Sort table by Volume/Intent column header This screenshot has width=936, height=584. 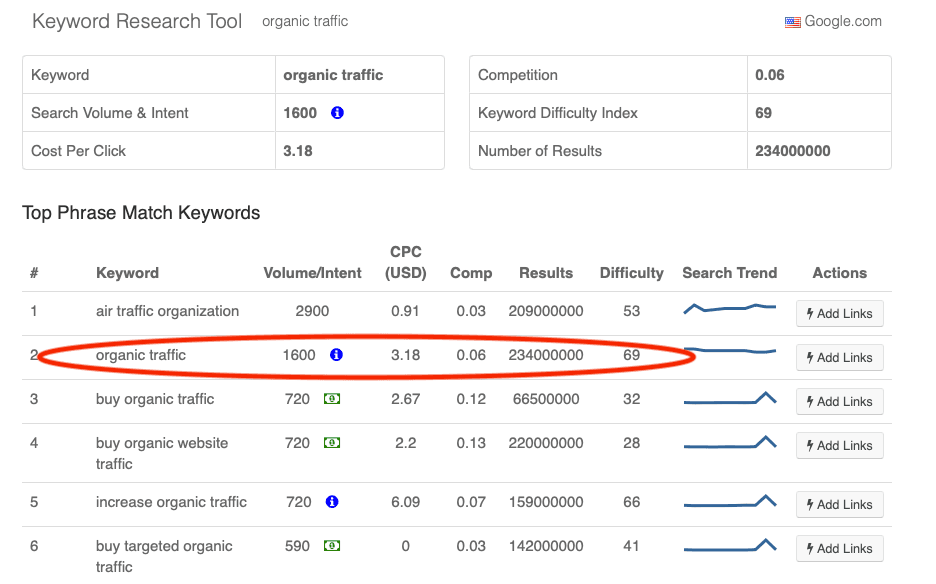312,273
